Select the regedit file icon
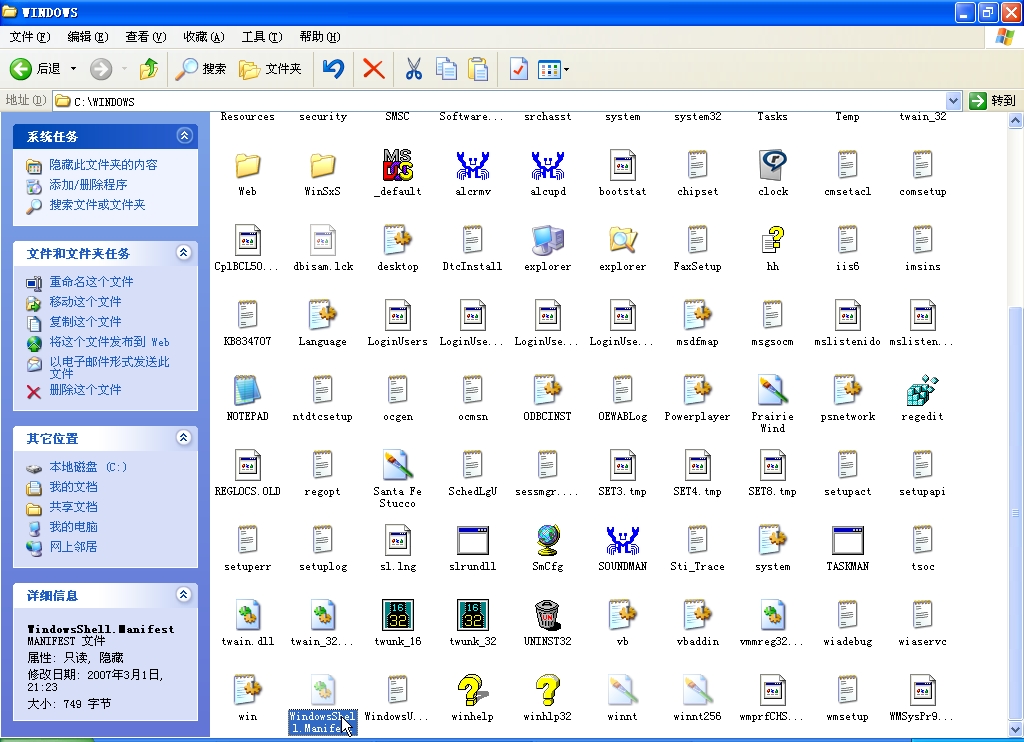This screenshot has width=1024, height=742. pyautogui.click(x=922, y=391)
